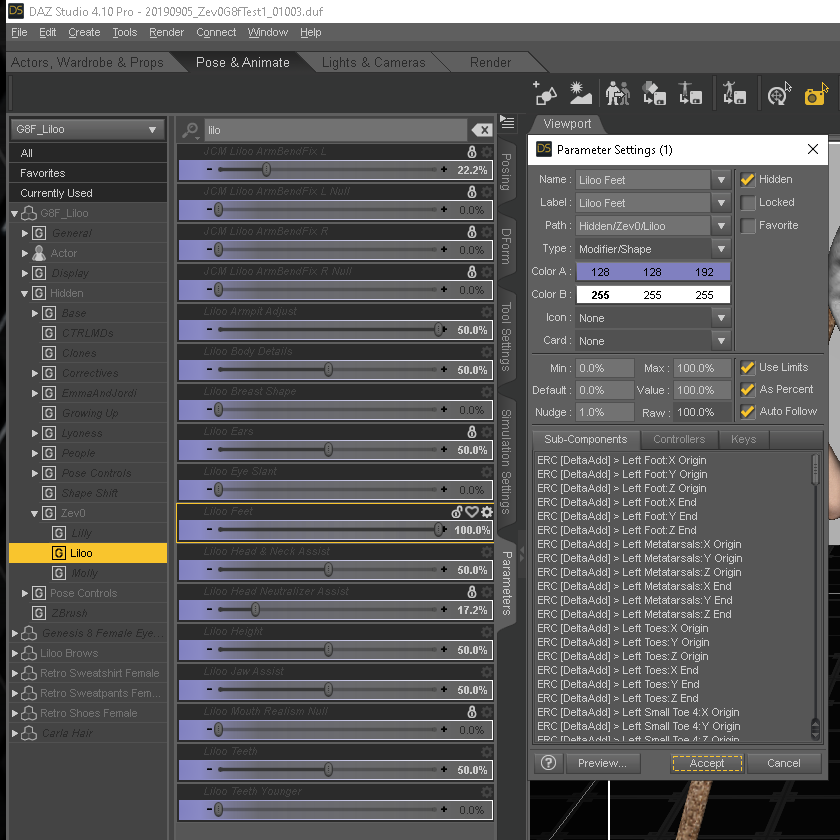Select the Lilly tree item under Zev0
Viewport: 840px width, 840px height.
81,534
